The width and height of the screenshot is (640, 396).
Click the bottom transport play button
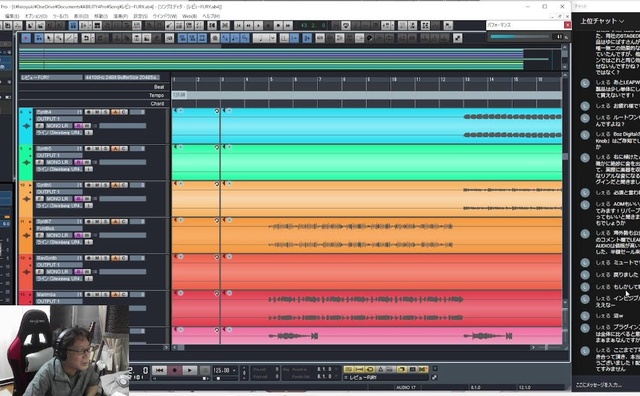189,370
